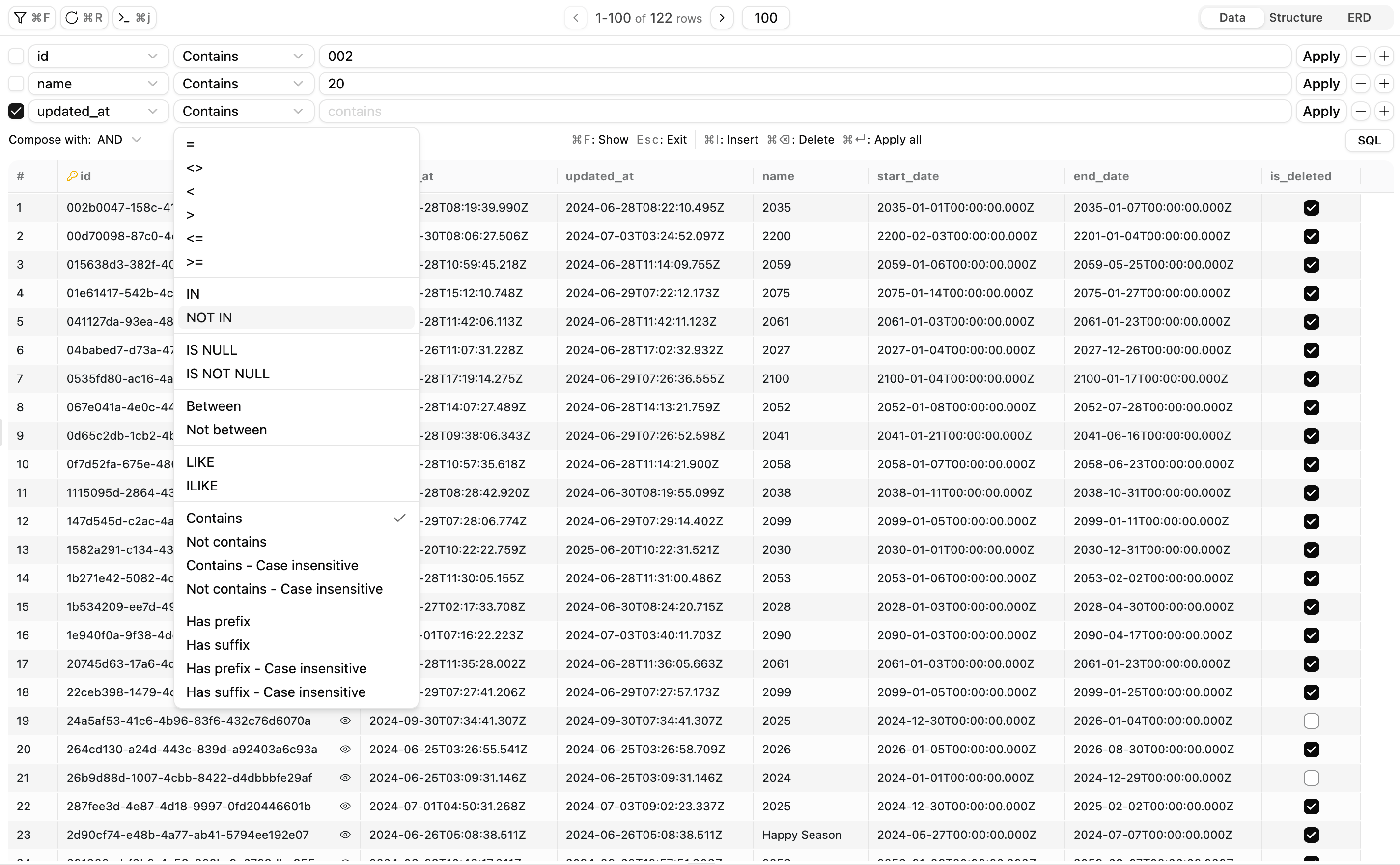Remove the id filter row minus icon
Viewport: 1400px width, 865px height.
tap(1361, 56)
